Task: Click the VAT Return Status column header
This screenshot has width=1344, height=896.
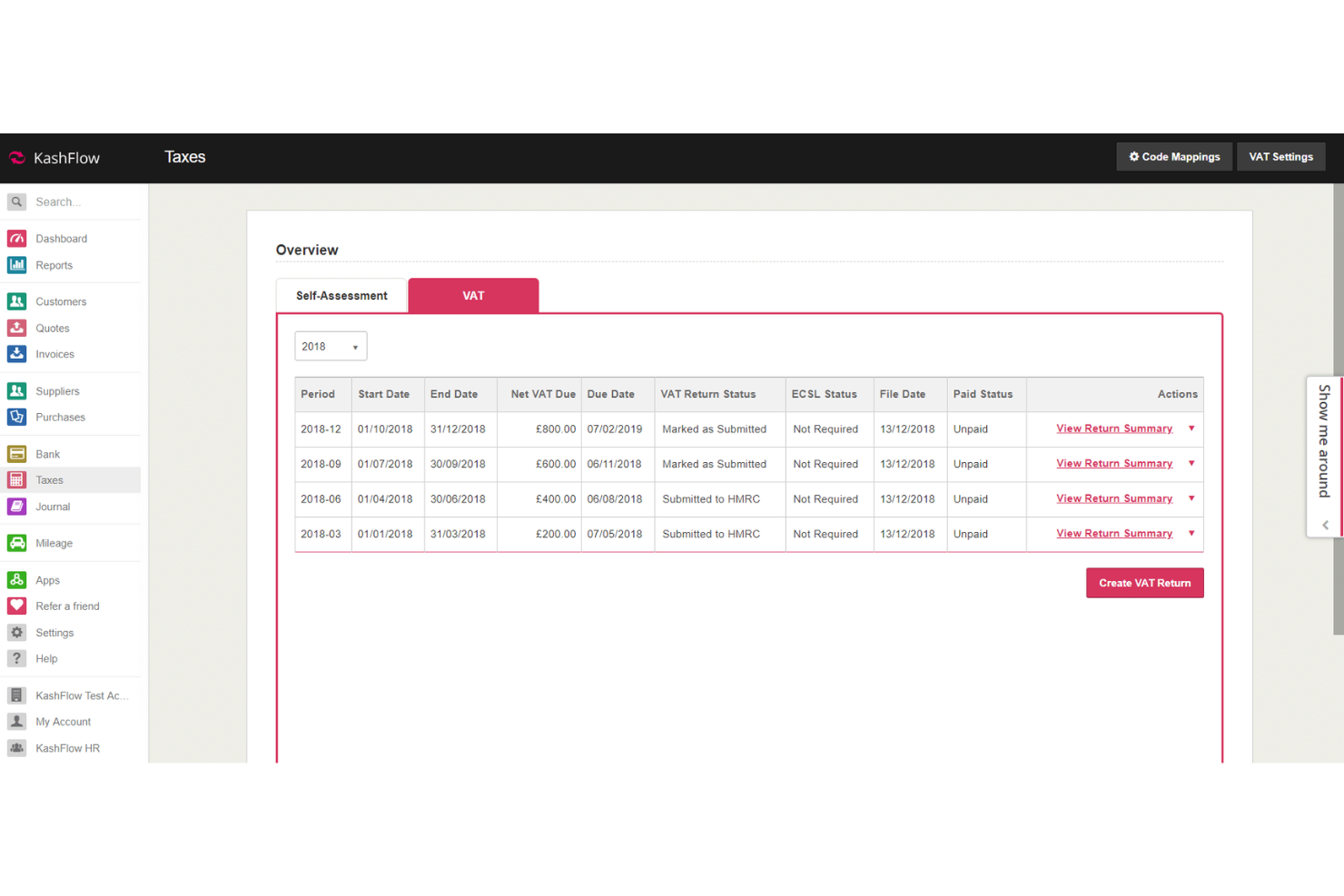Action: point(708,394)
